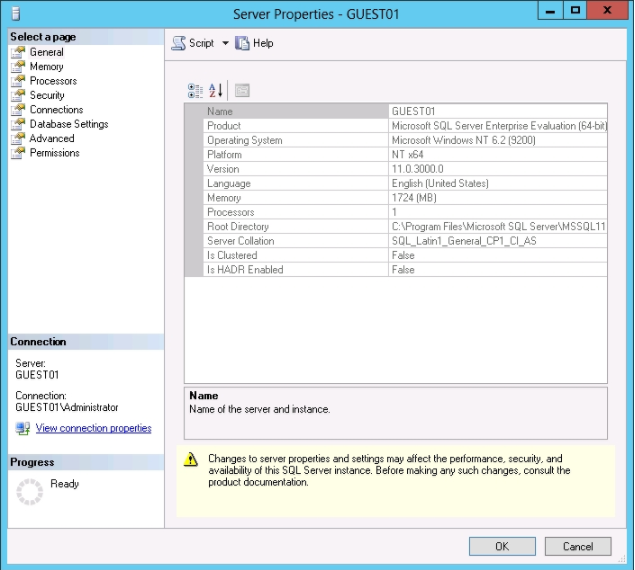This screenshot has width=635, height=570.
Task: Select the Connections page
Action: tap(56, 110)
